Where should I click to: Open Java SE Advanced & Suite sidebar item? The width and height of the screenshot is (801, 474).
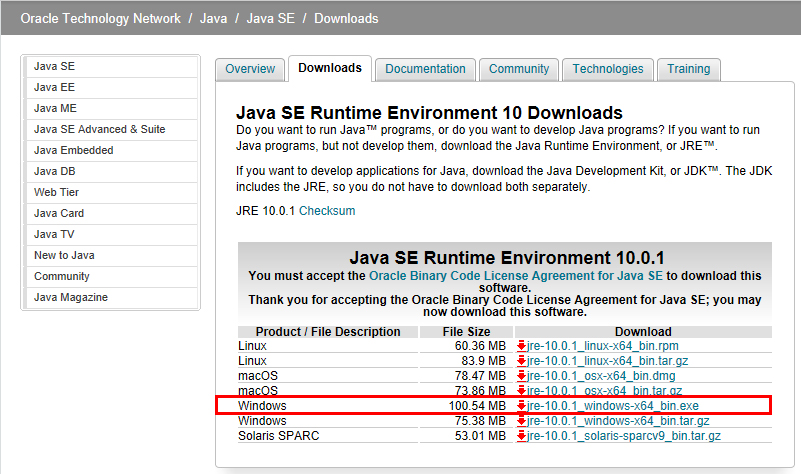pyautogui.click(x=111, y=129)
